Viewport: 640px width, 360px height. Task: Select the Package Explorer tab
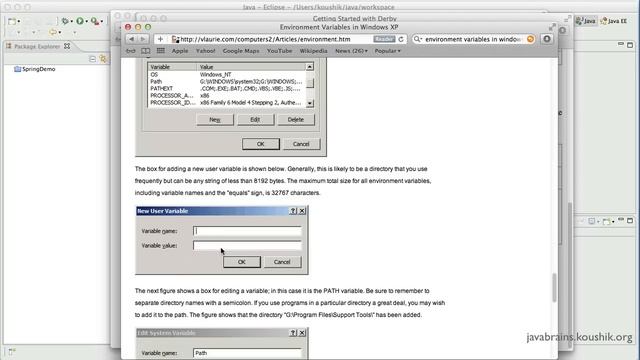(37, 47)
